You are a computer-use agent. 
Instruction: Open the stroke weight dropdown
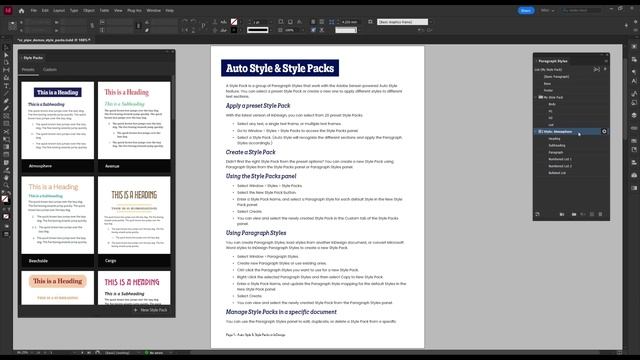(x=270, y=22)
